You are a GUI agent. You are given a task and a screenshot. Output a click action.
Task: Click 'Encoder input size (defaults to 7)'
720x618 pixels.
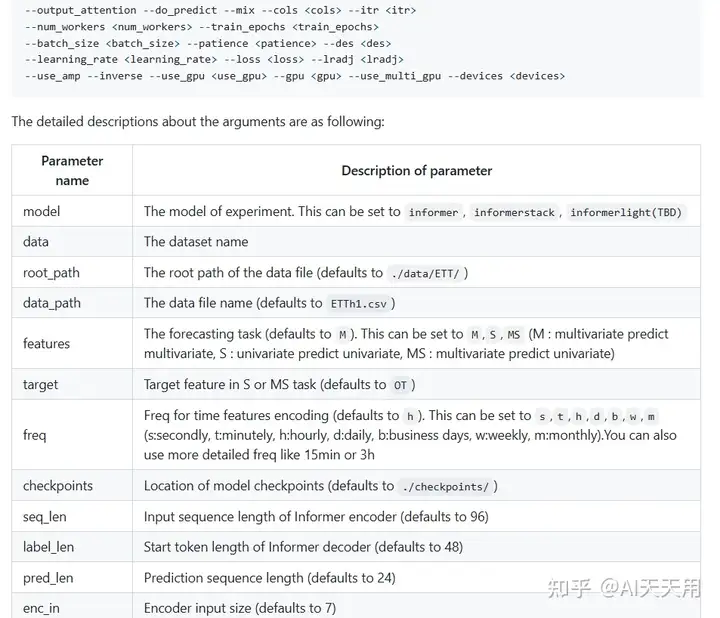tap(240, 608)
